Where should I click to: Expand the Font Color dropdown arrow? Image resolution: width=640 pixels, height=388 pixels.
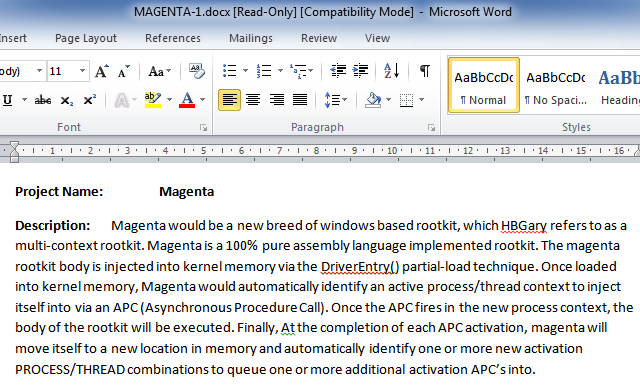click(202, 100)
